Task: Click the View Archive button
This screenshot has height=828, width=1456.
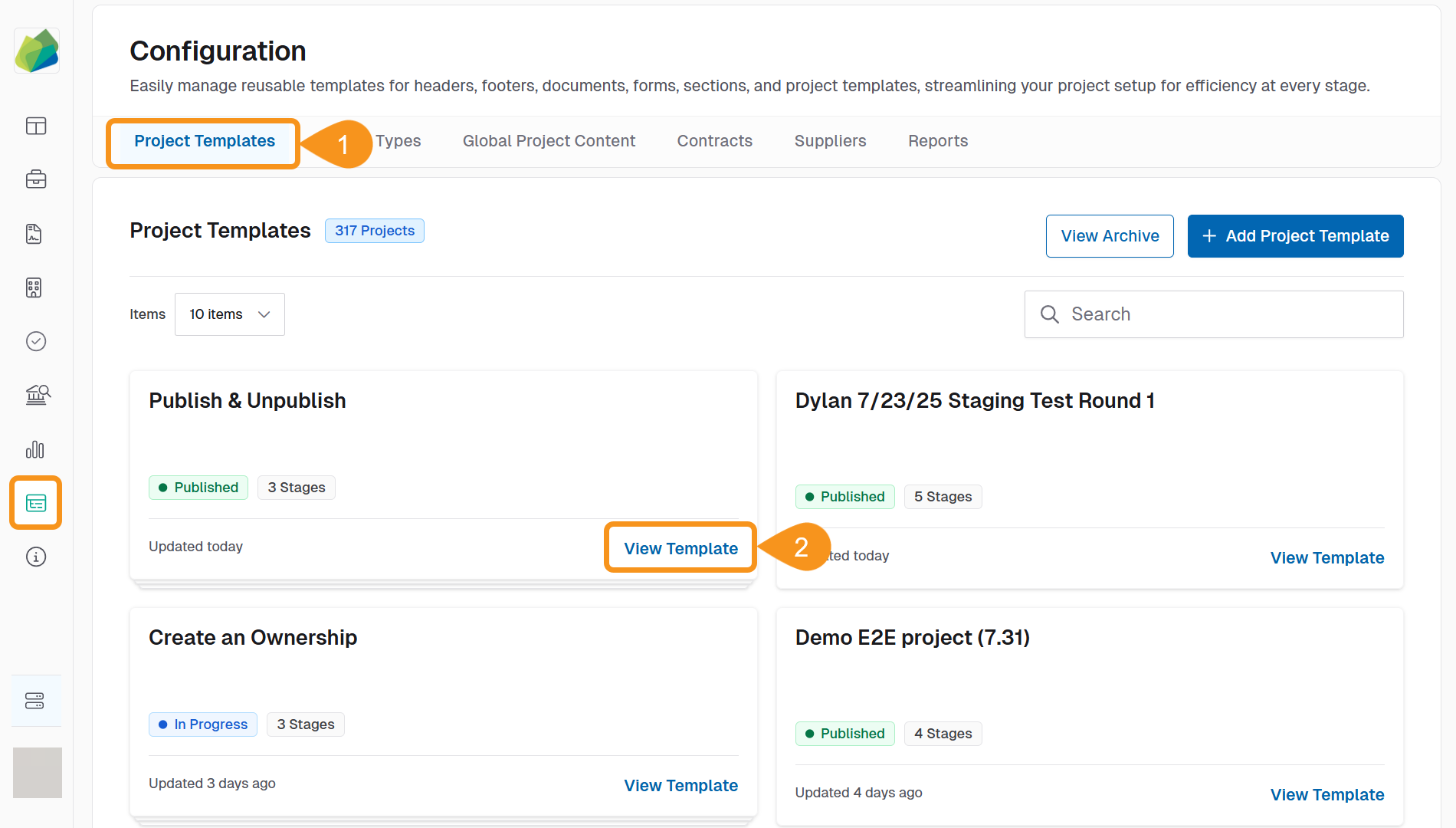Action: pyautogui.click(x=1109, y=236)
